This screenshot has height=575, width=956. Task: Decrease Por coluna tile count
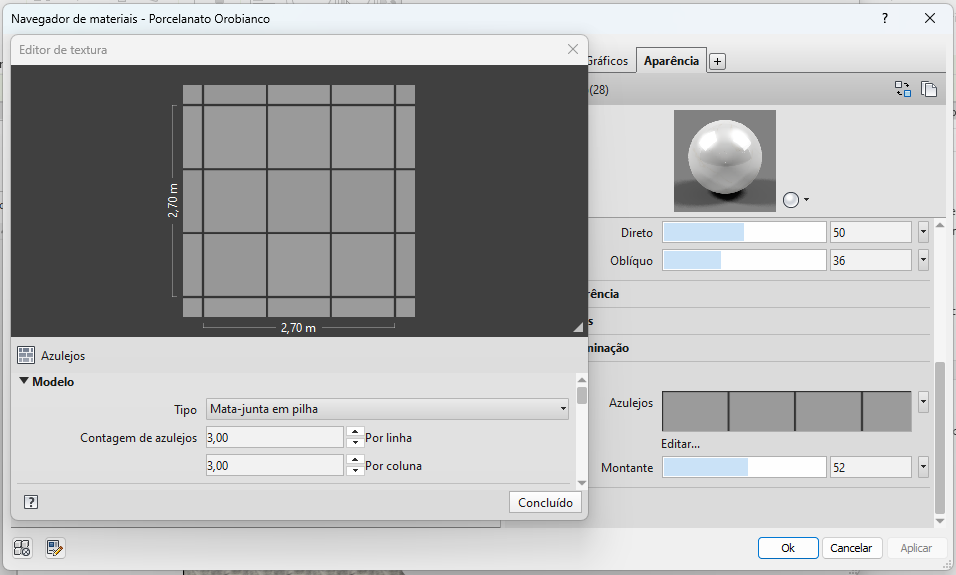click(x=355, y=471)
